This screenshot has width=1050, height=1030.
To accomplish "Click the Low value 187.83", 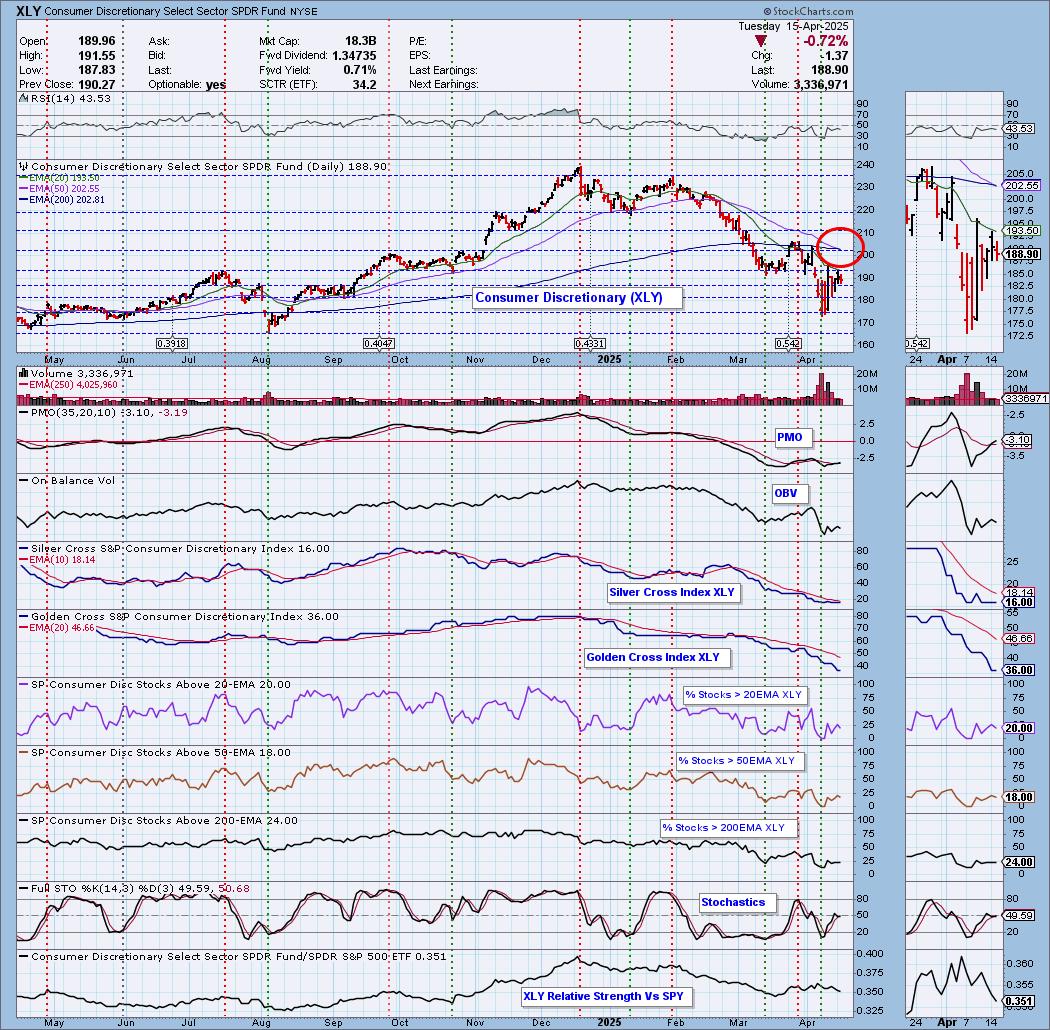I will (x=96, y=70).
